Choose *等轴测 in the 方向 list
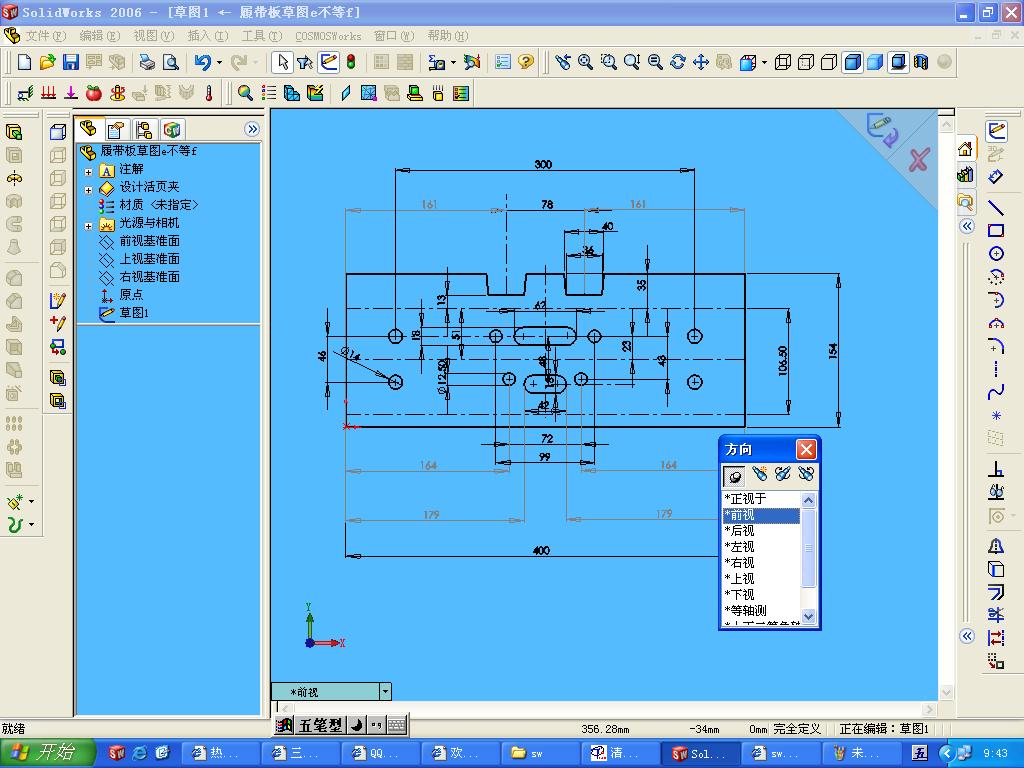The height and width of the screenshot is (768, 1024). [x=761, y=611]
